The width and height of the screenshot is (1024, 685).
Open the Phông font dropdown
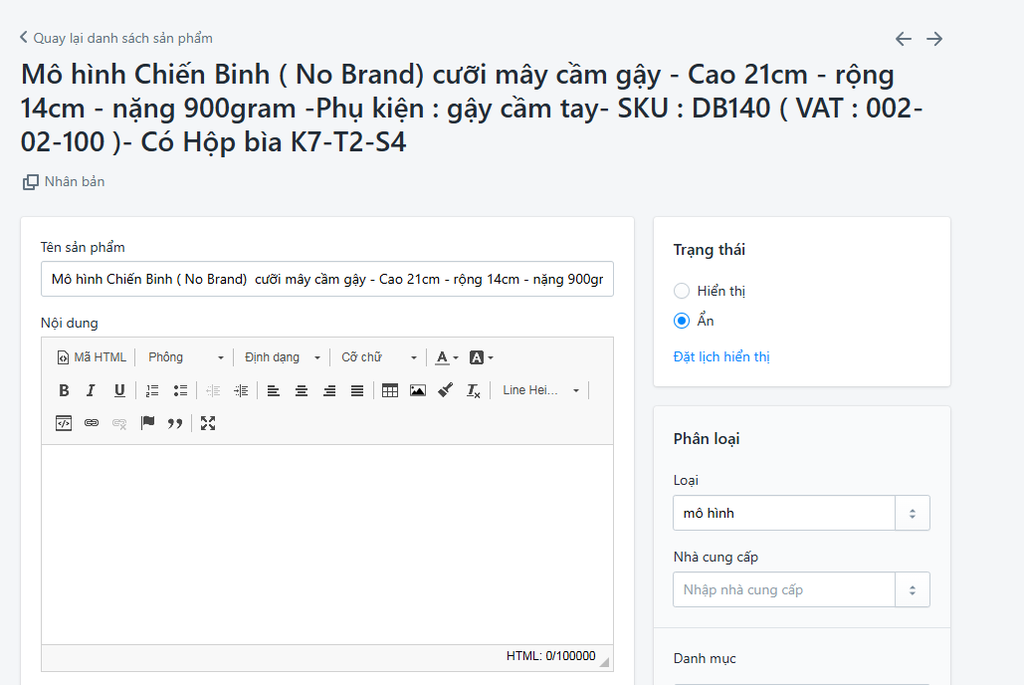coord(185,357)
